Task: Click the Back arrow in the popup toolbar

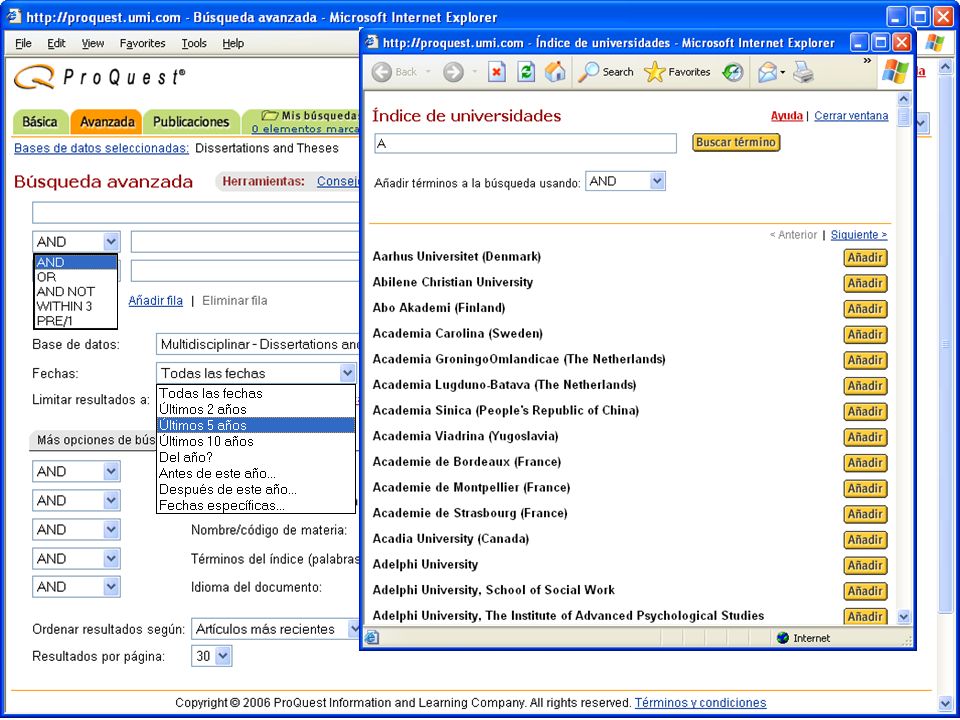Action: [381, 72]
